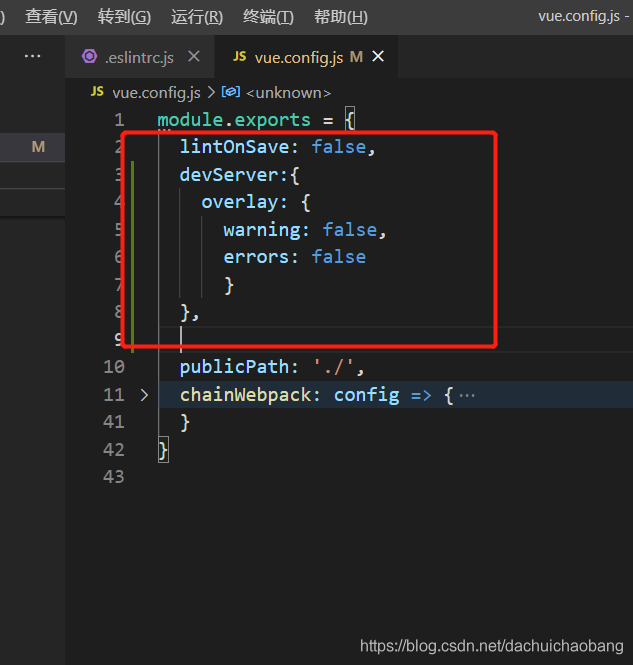Click the config parameter on line 11
Image resolution: width=633 pixels, height=665 pixels.
(x=367, y=395)
